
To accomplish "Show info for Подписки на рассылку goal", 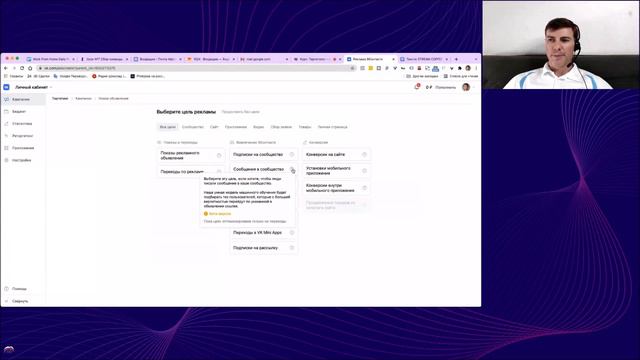I will (x=292, y=248).
